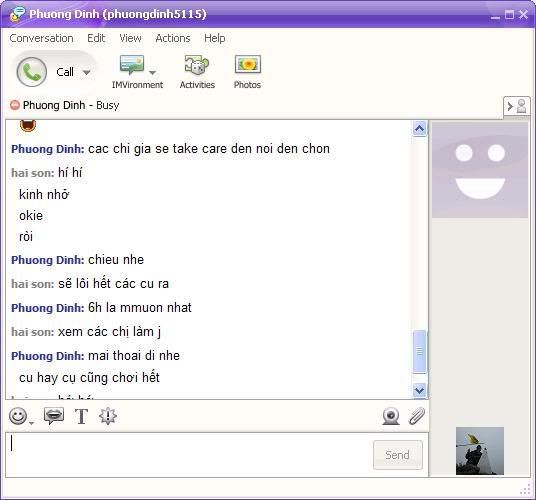
Task: Expand the IMVironment dropdown arrow
Action: (x=152, y=72)
